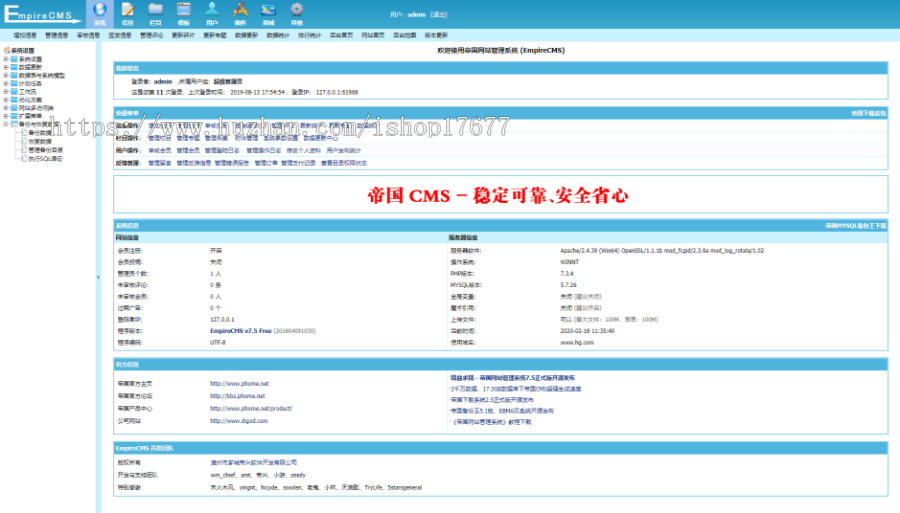Visit http://www.phome.net/product/ link

click(x=251, y=409)
